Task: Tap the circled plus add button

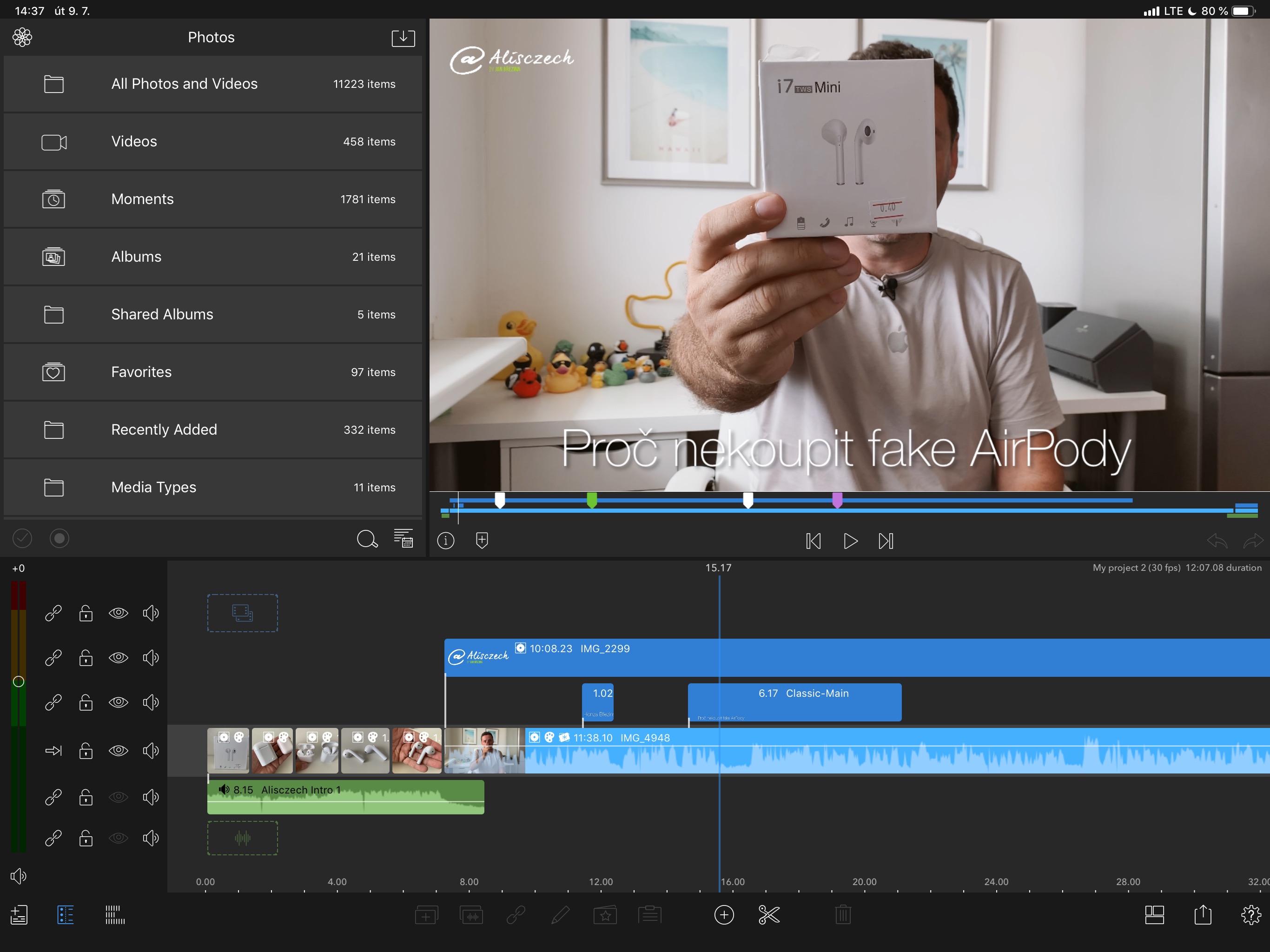Action: coord(724,915)
